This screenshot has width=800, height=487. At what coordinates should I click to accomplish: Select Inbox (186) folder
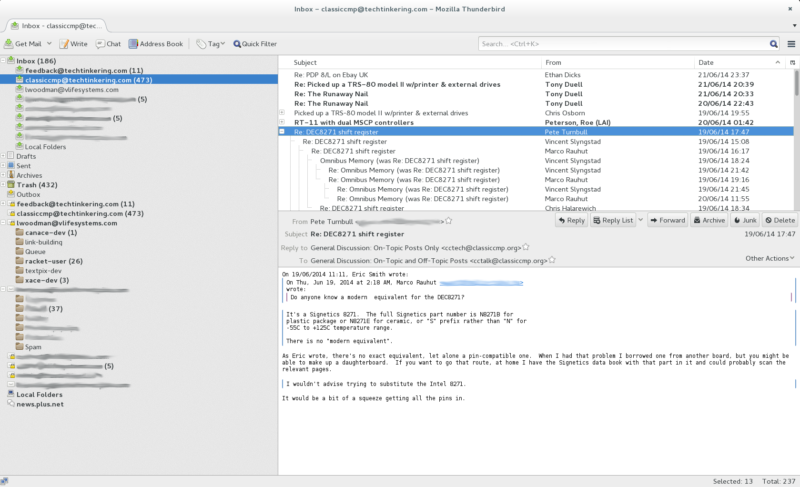pyautogui.click(x=36, y=61)
